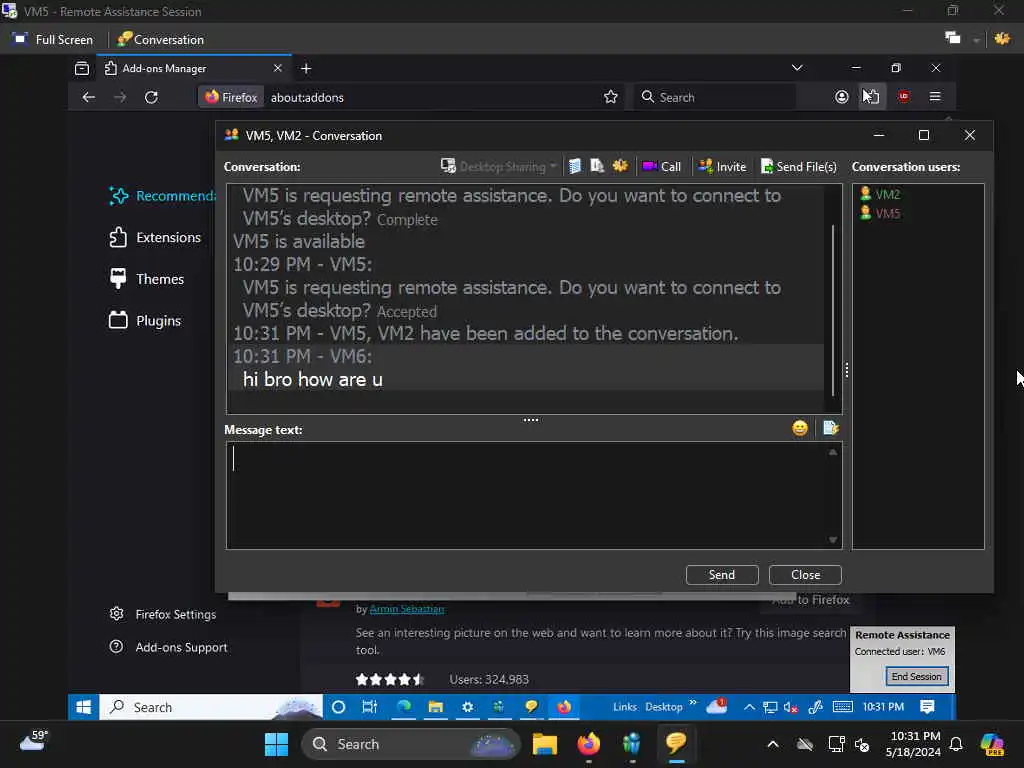Start a video Call
Viewport: 1024px width, 768px height.
point(662,167)
